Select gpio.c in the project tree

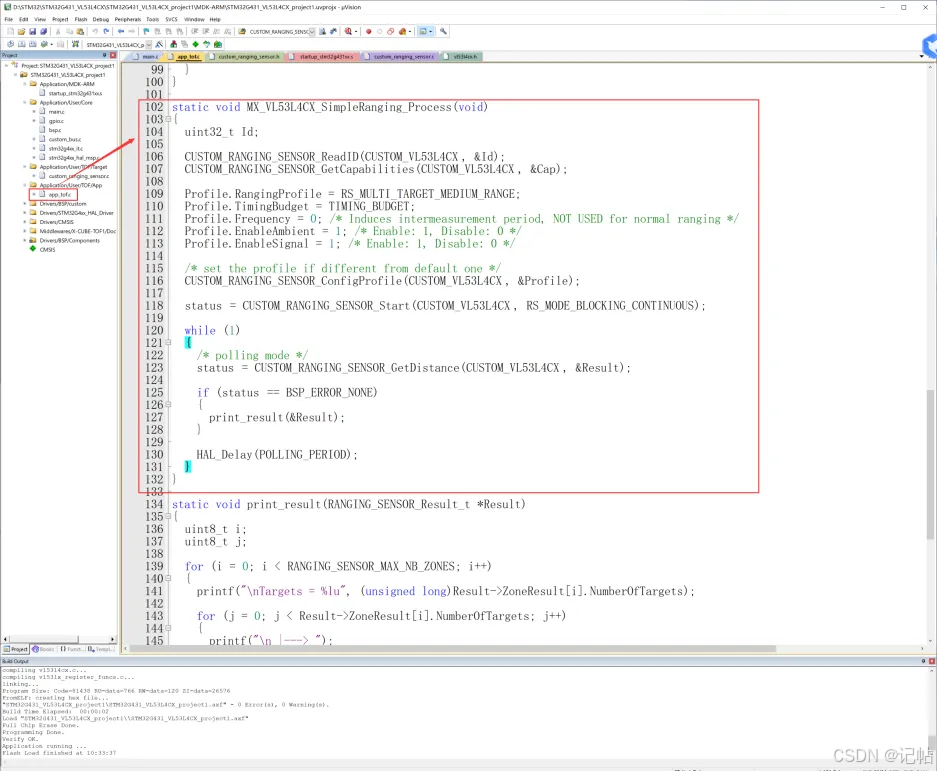[56, 121]
